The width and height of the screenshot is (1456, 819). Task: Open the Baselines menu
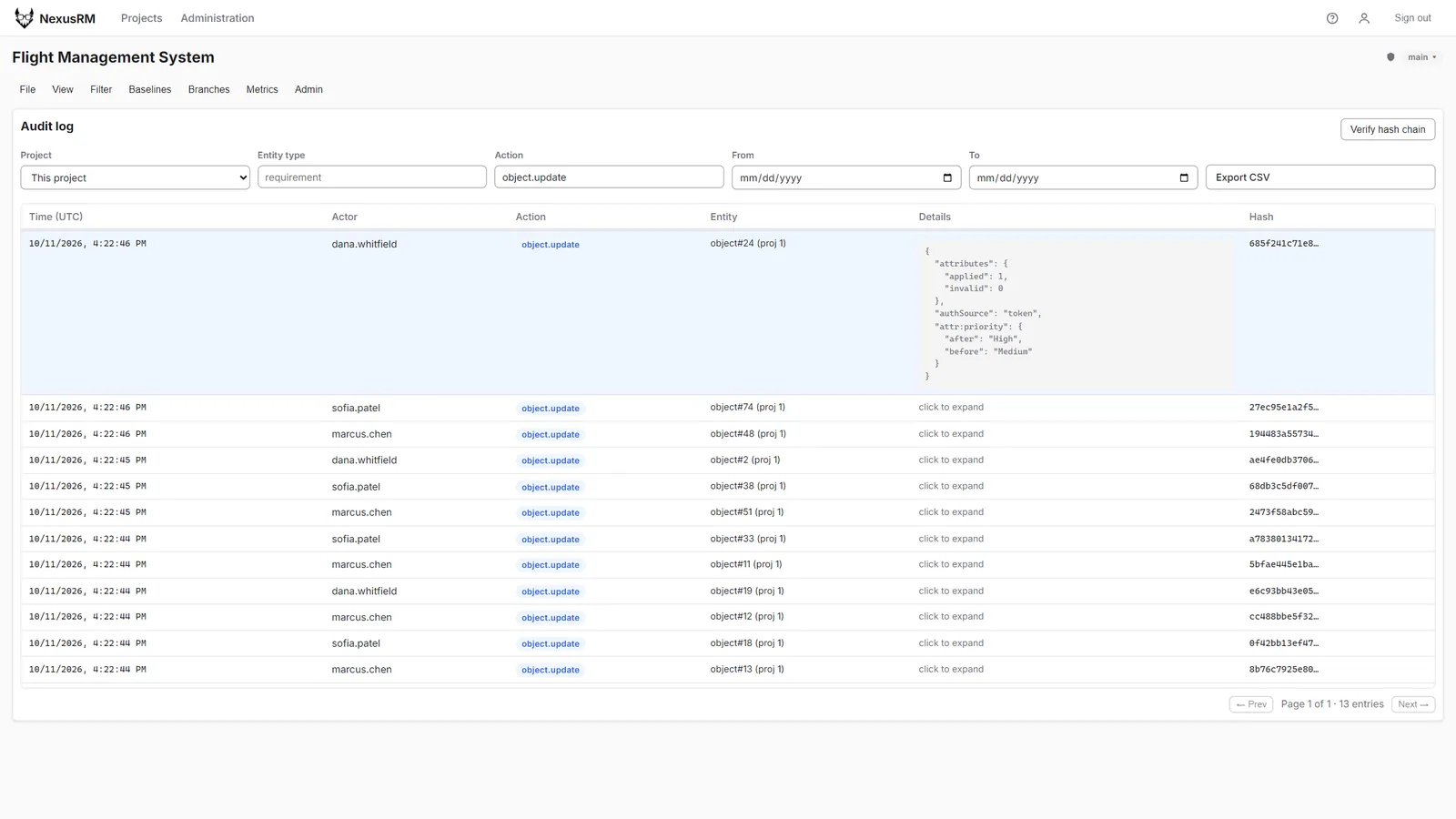click(x=150, y=89)
